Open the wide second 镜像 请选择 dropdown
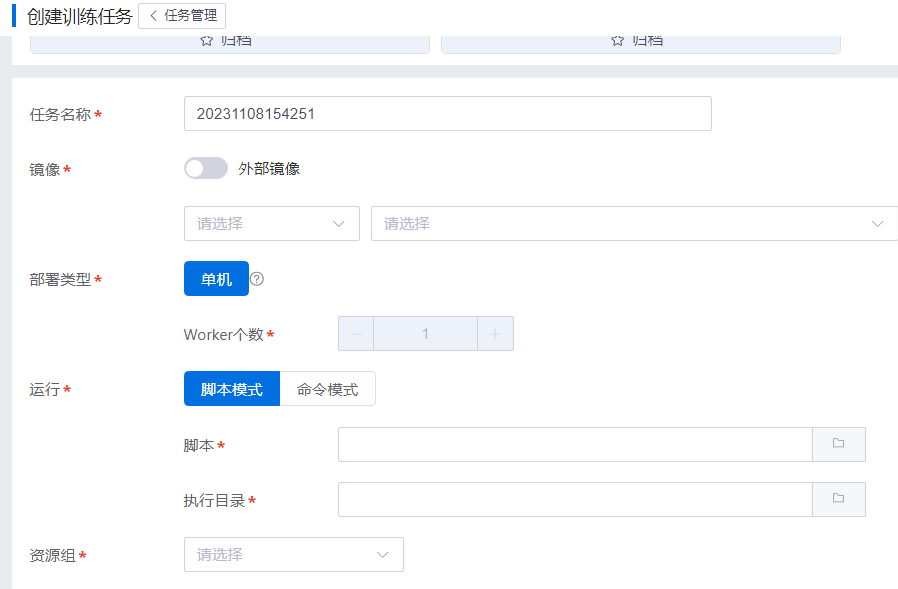This screenshot has height=589, width=898. pos(634,224)
